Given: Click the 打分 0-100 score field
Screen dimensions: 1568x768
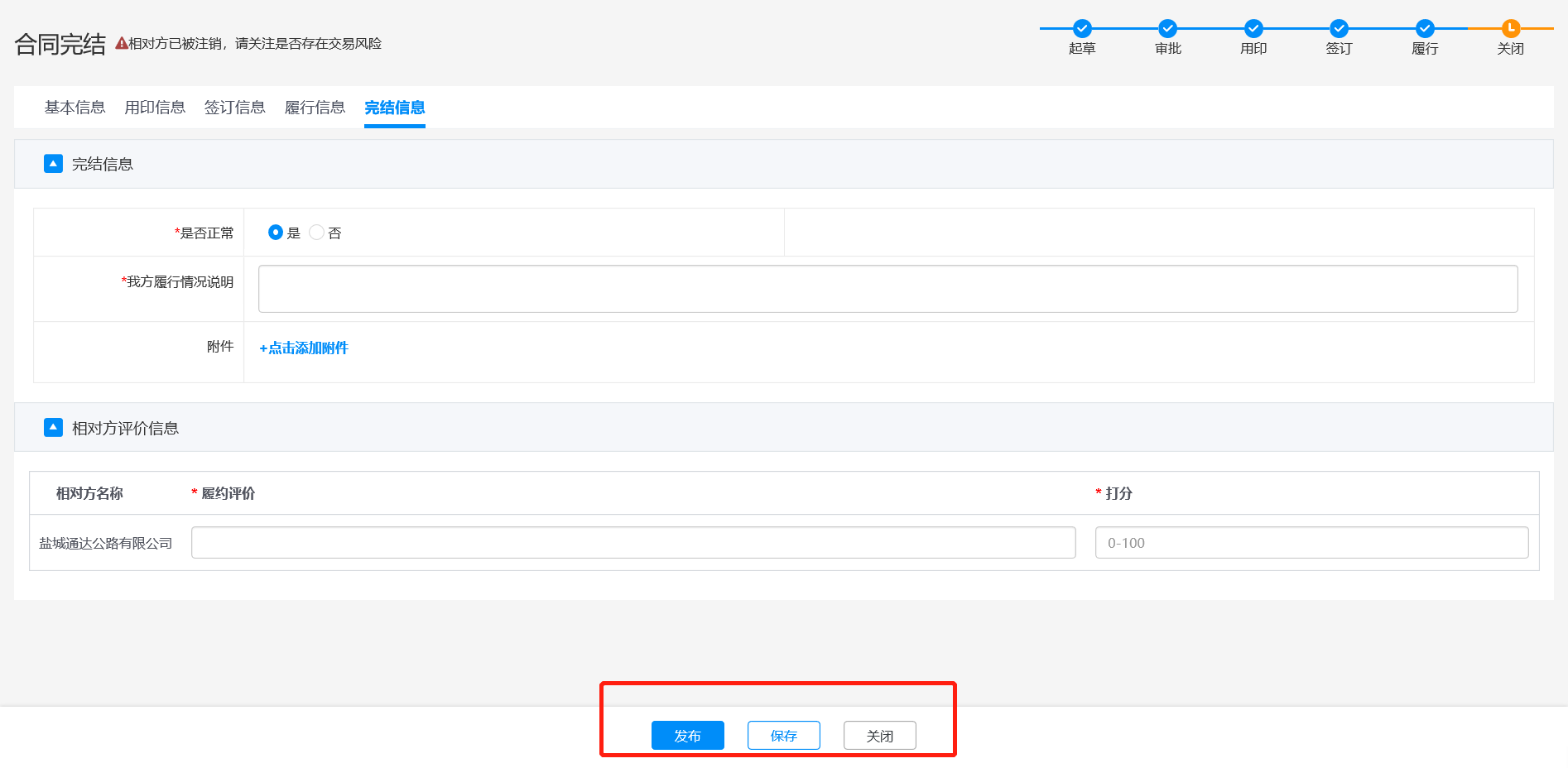Looking at the screenshot, I should point(1311,543).
